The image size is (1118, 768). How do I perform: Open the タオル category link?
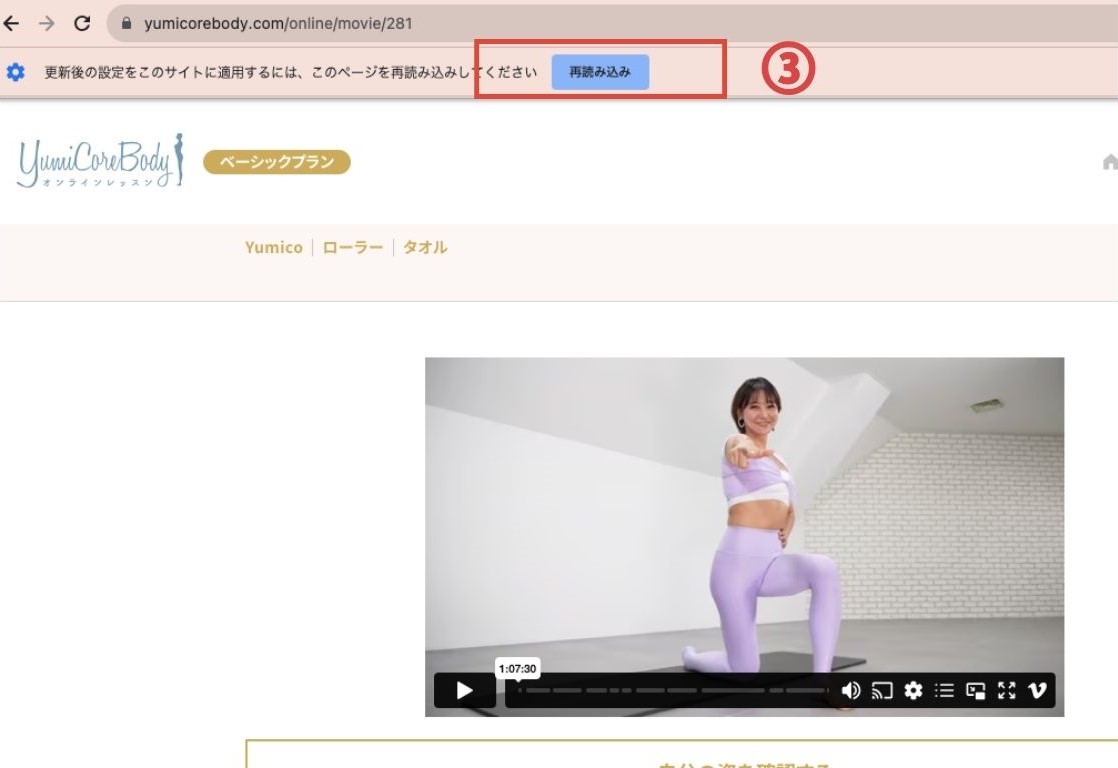(425, 247)
